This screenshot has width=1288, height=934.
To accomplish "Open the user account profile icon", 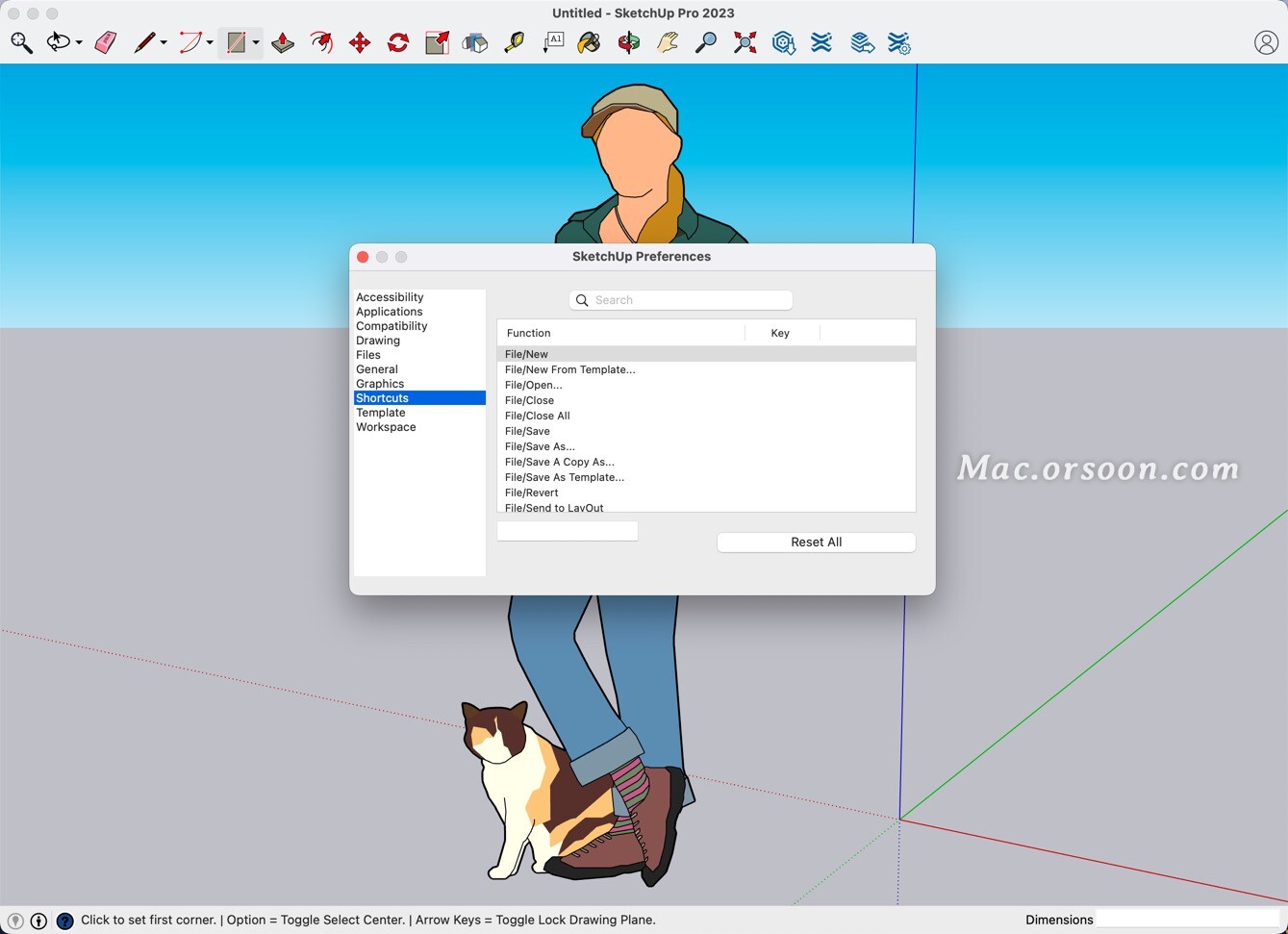I will (x=1266, y=42).
